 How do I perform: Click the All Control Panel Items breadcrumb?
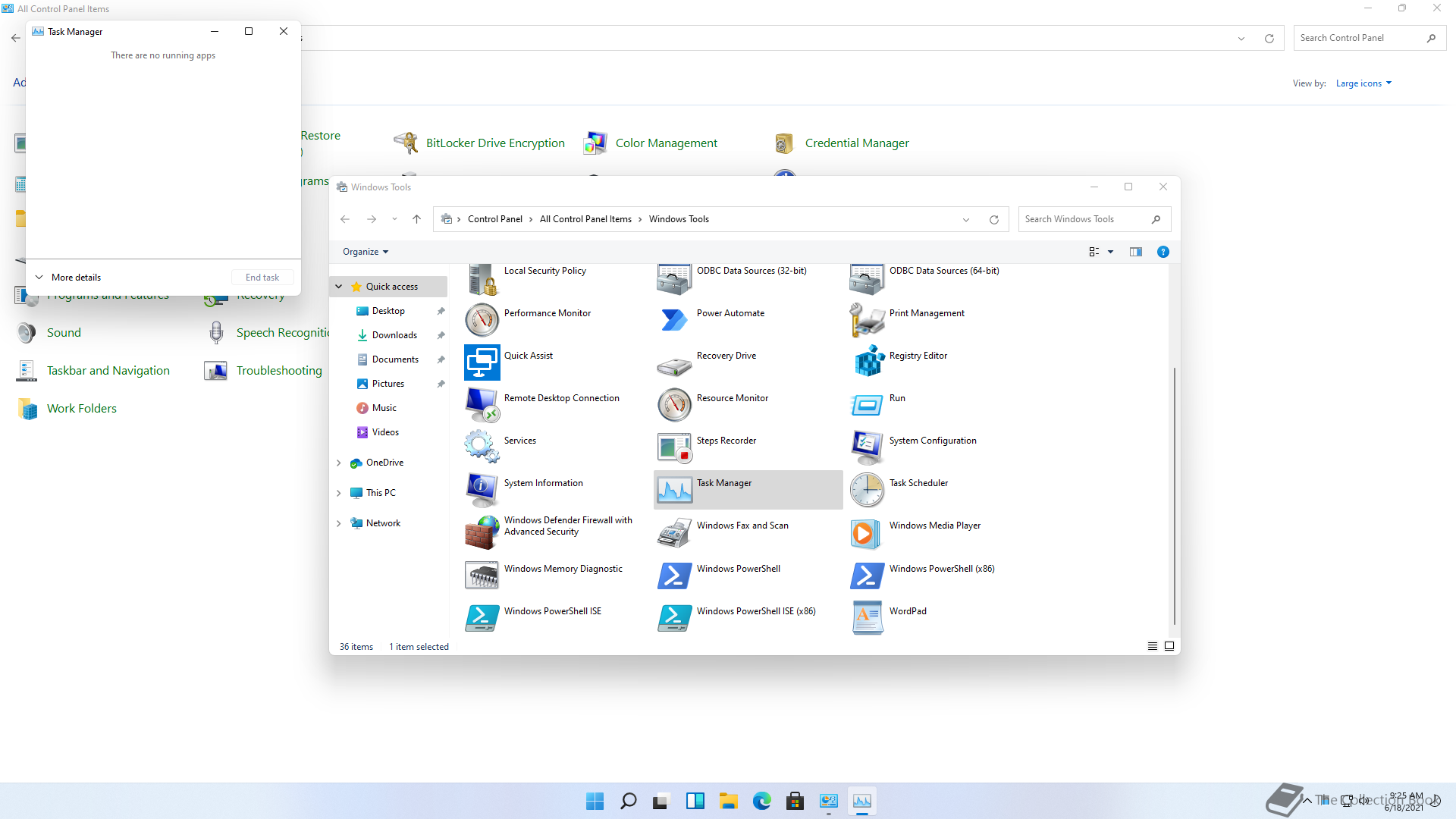click(x=585, y=219)
